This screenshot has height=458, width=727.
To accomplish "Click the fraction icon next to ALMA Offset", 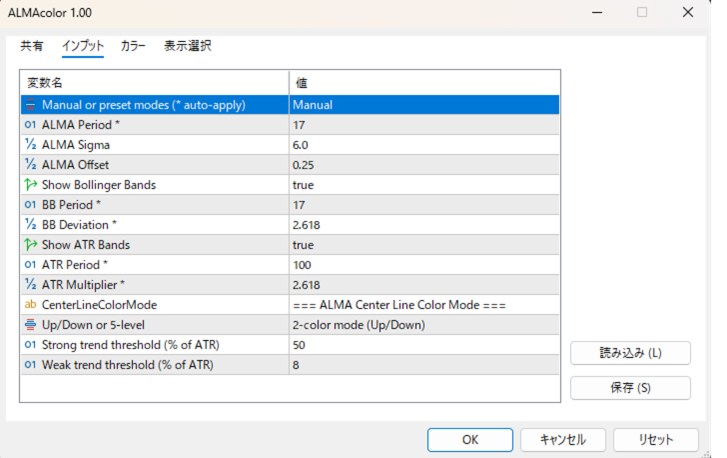I will point(31,165).
